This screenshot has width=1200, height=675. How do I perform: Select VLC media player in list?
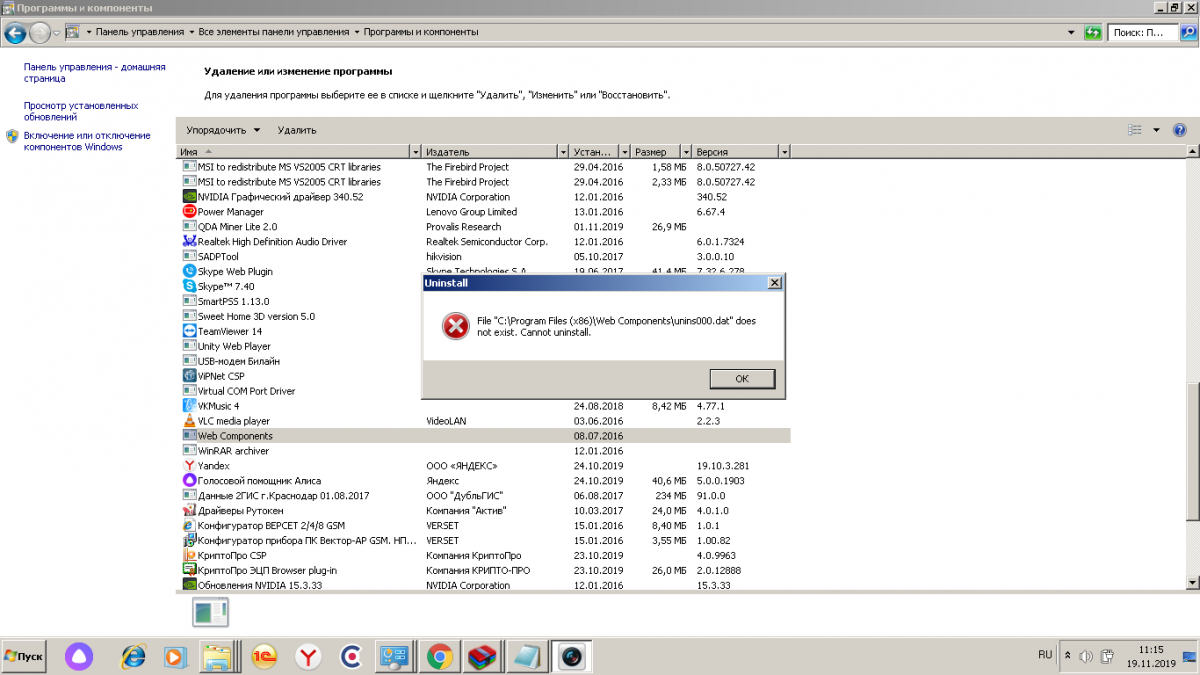tap(234, 421)
